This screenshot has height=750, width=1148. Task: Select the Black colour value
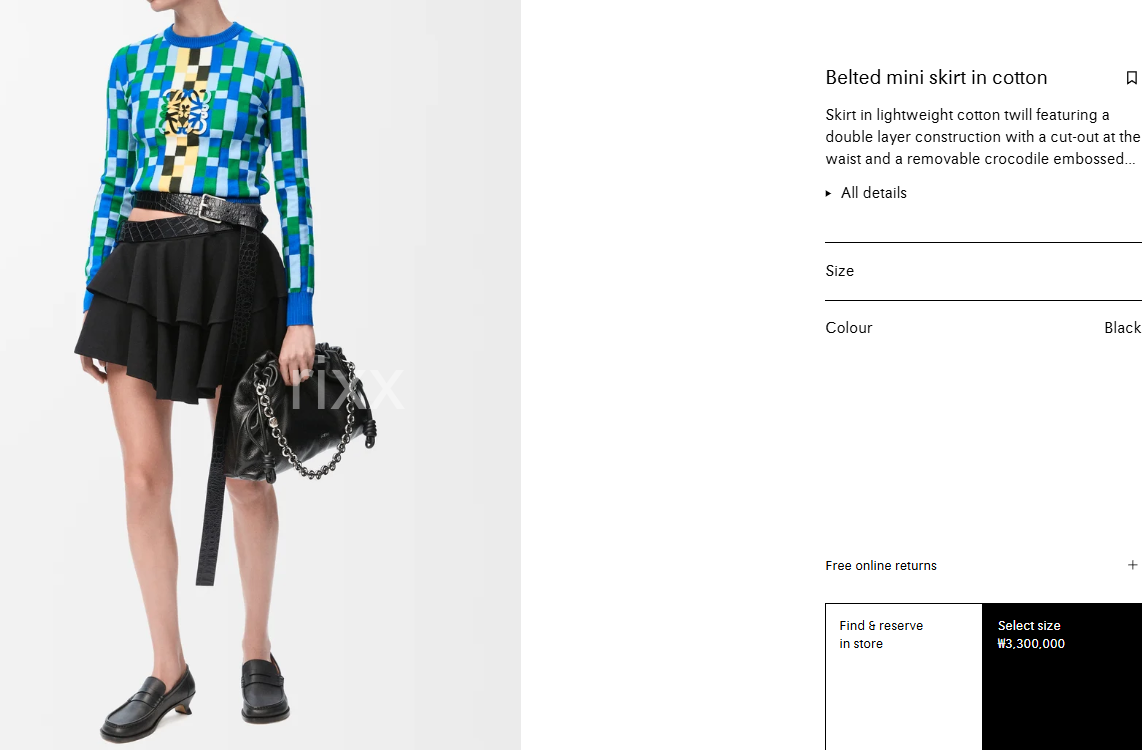pos(1122,328)
